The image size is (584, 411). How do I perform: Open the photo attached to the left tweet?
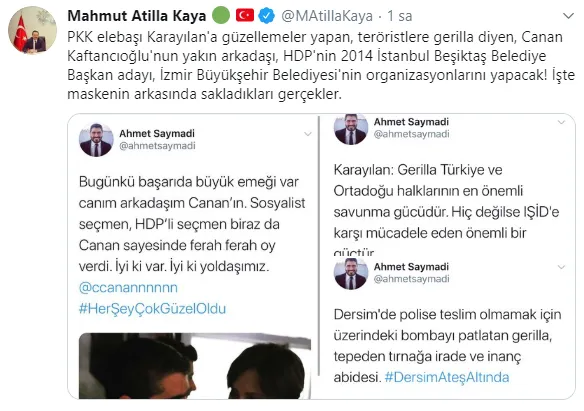(195, 366)
